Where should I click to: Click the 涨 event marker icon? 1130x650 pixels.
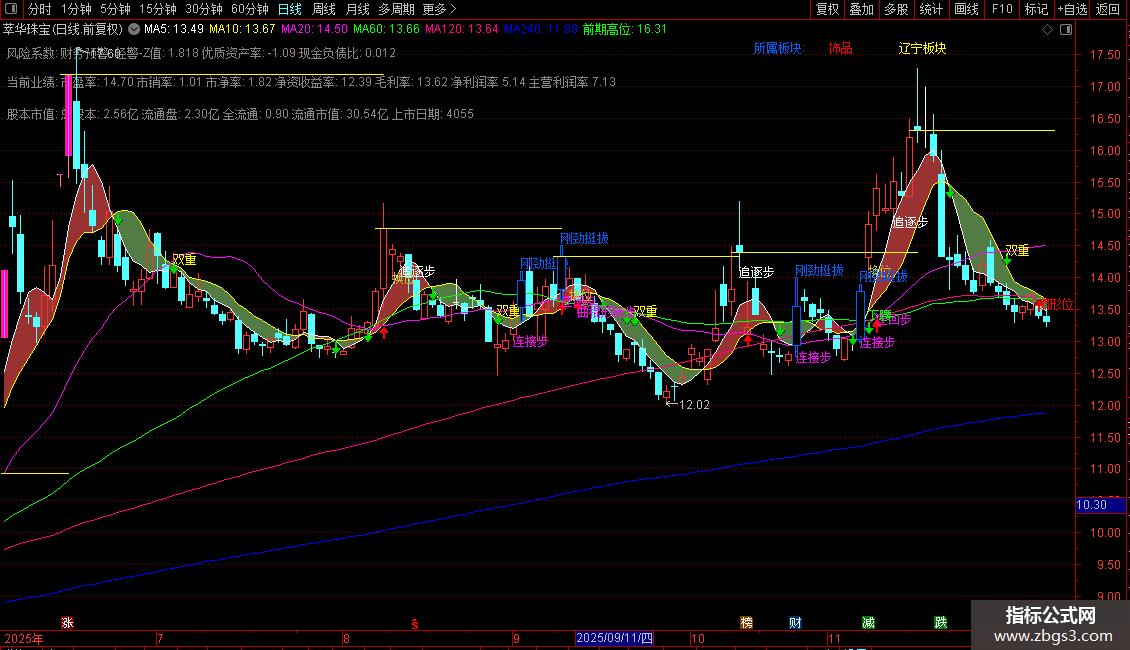coord(67,623)
